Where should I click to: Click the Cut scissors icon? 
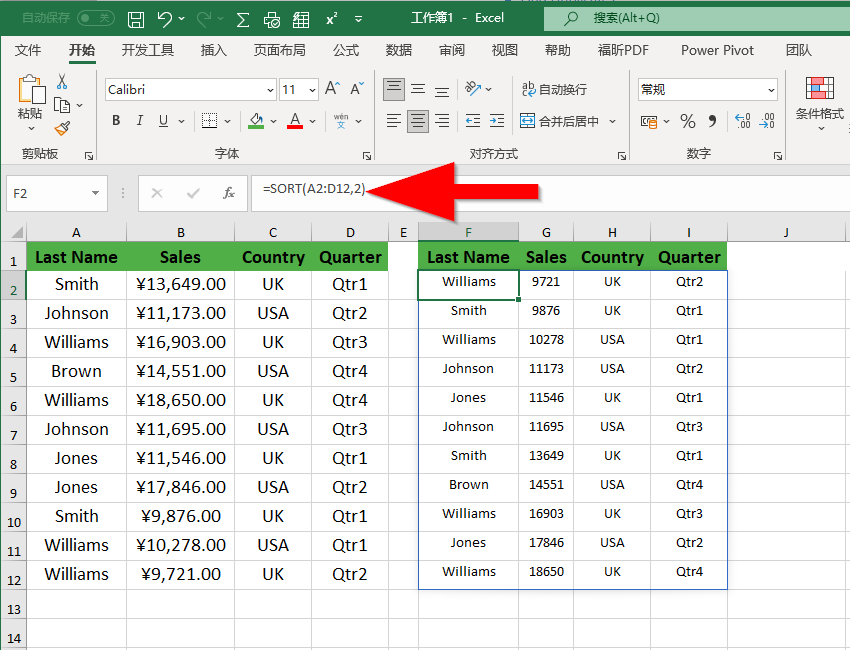62,82
